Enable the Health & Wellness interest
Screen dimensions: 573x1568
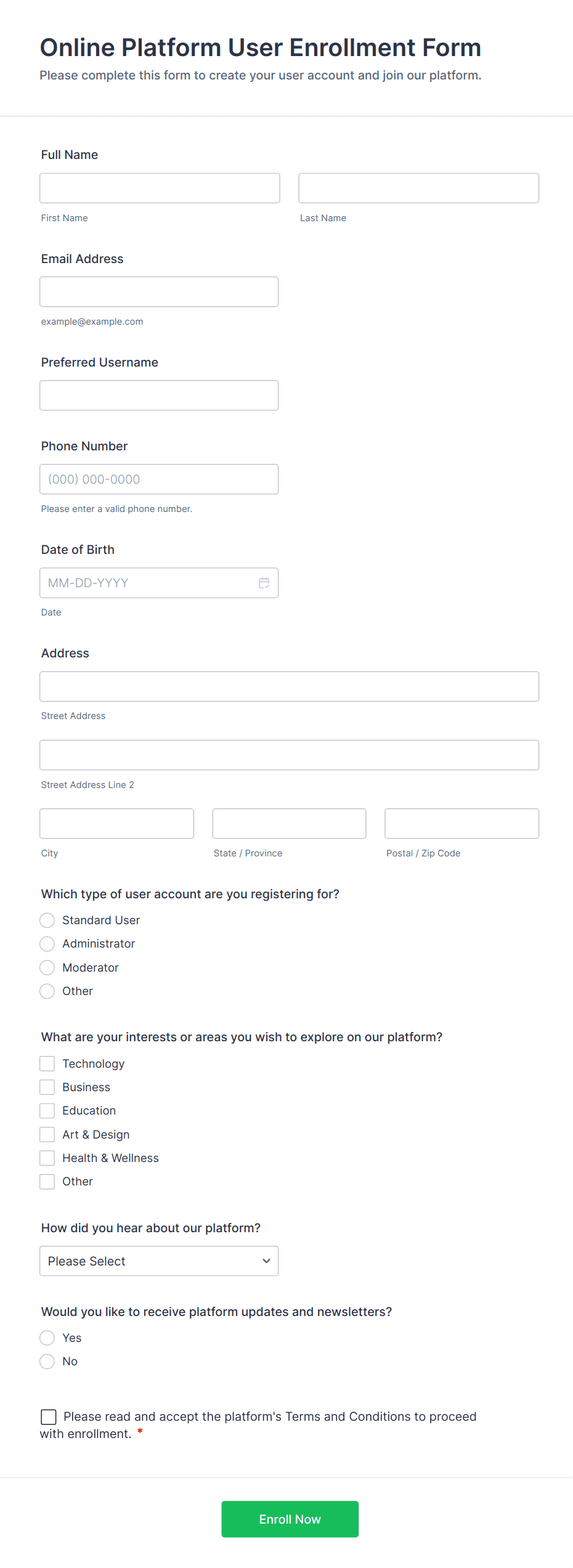(x=47, y=1158)
